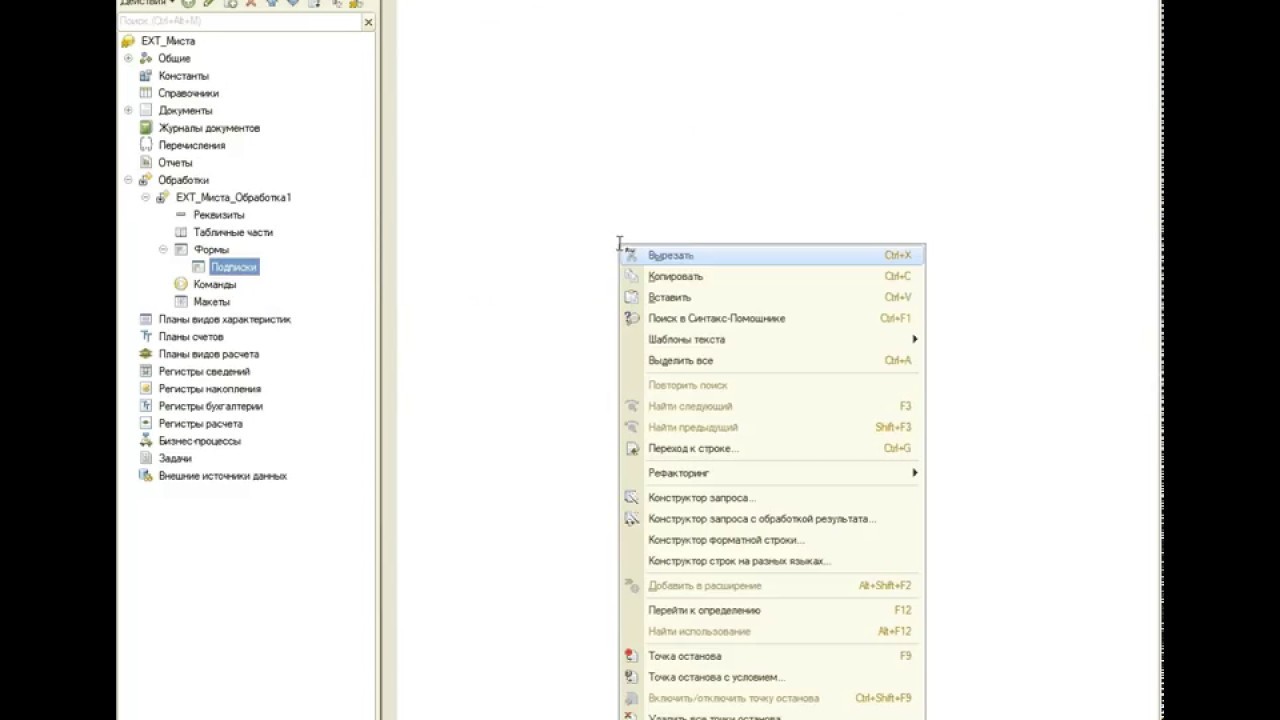Open the Шаблоны текста submenu arrow
1280x720 pixels.
click(914, 339)
